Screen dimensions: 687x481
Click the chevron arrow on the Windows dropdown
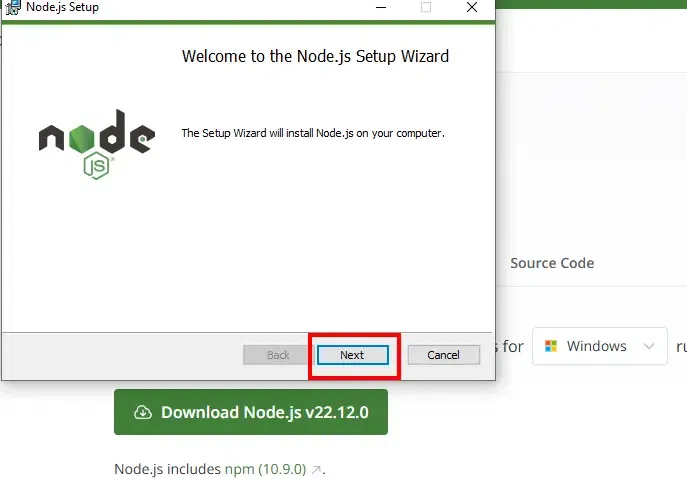pos(649,346)
